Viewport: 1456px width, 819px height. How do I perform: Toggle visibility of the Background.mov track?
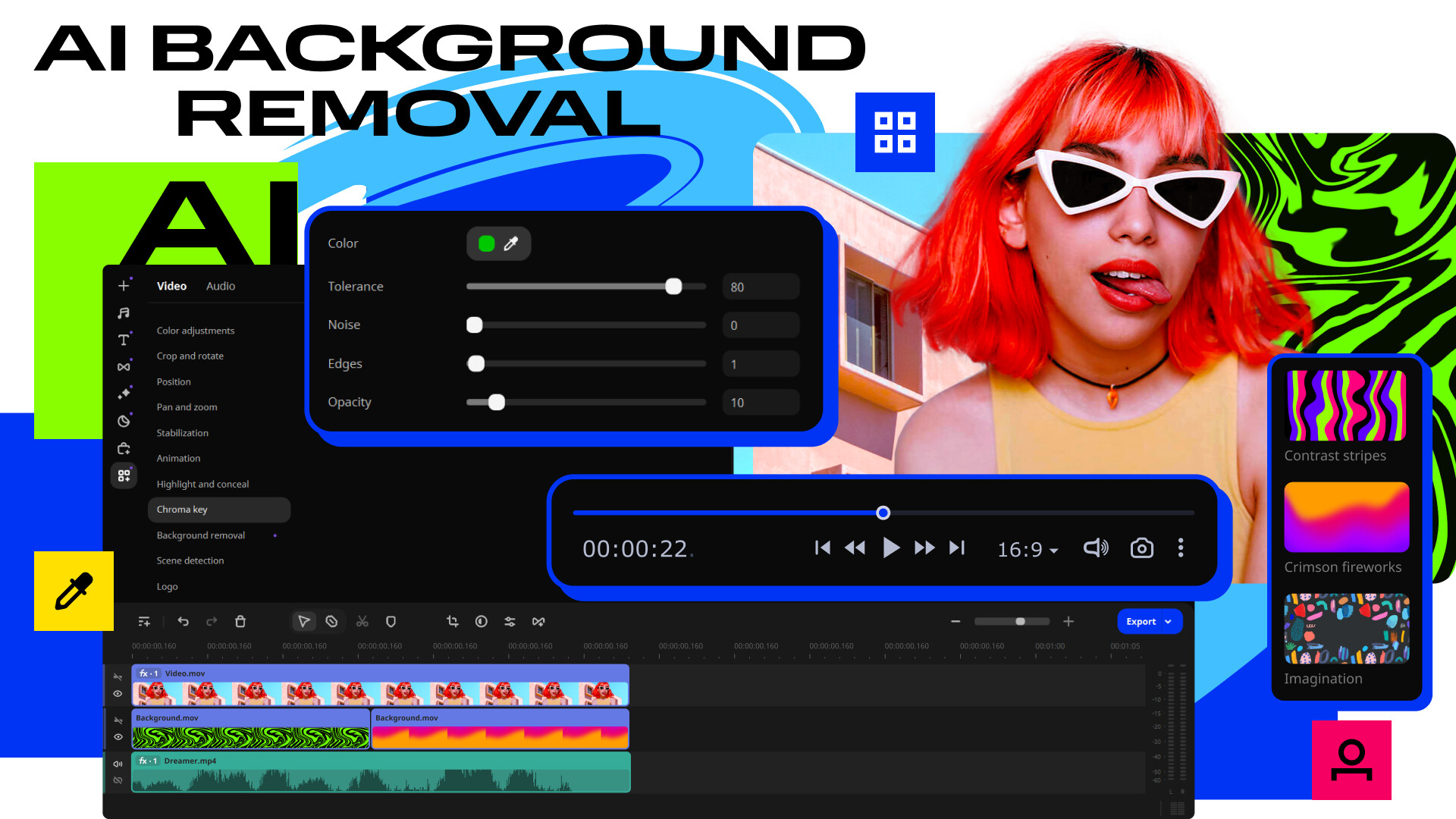point(118,736)
